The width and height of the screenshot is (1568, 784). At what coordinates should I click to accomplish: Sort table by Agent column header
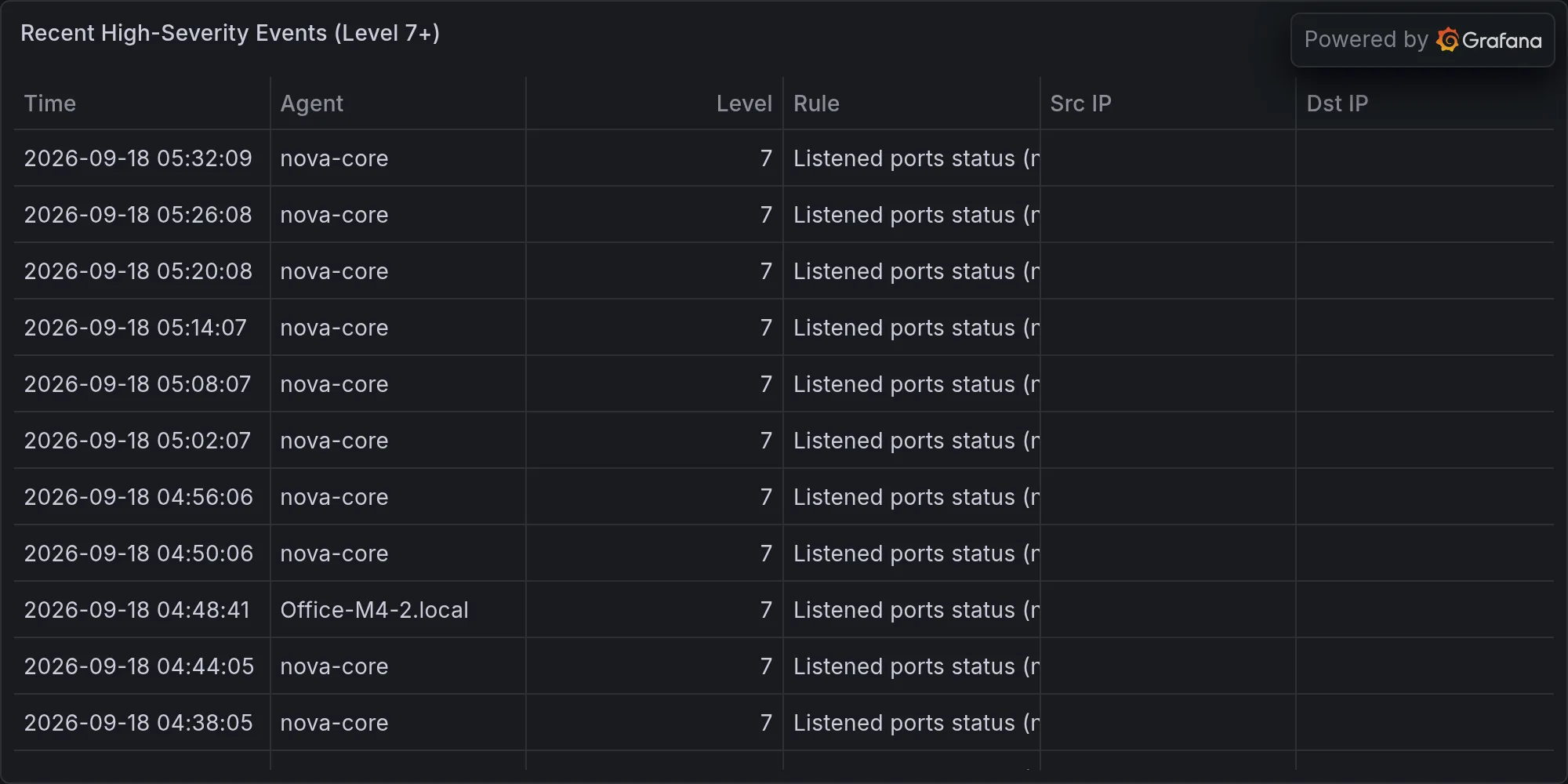(312, 103)
